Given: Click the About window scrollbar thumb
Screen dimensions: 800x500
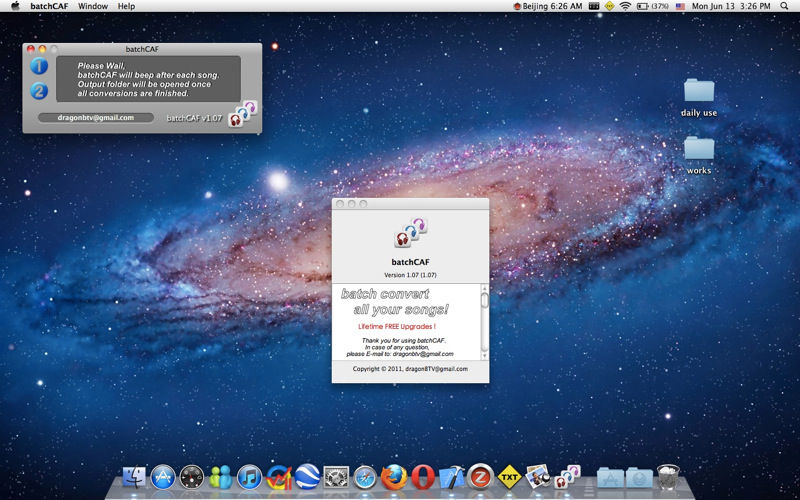Looking at the screenshot, I should click(485, 300).
